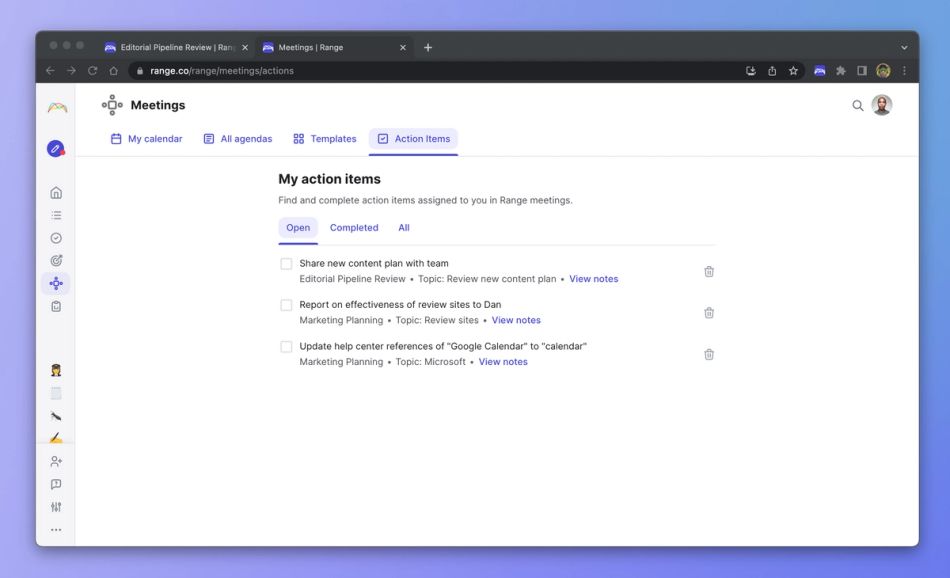Open the list icon in left sidebar
Viewport: 950px width, 578px height.
point(56,216)
